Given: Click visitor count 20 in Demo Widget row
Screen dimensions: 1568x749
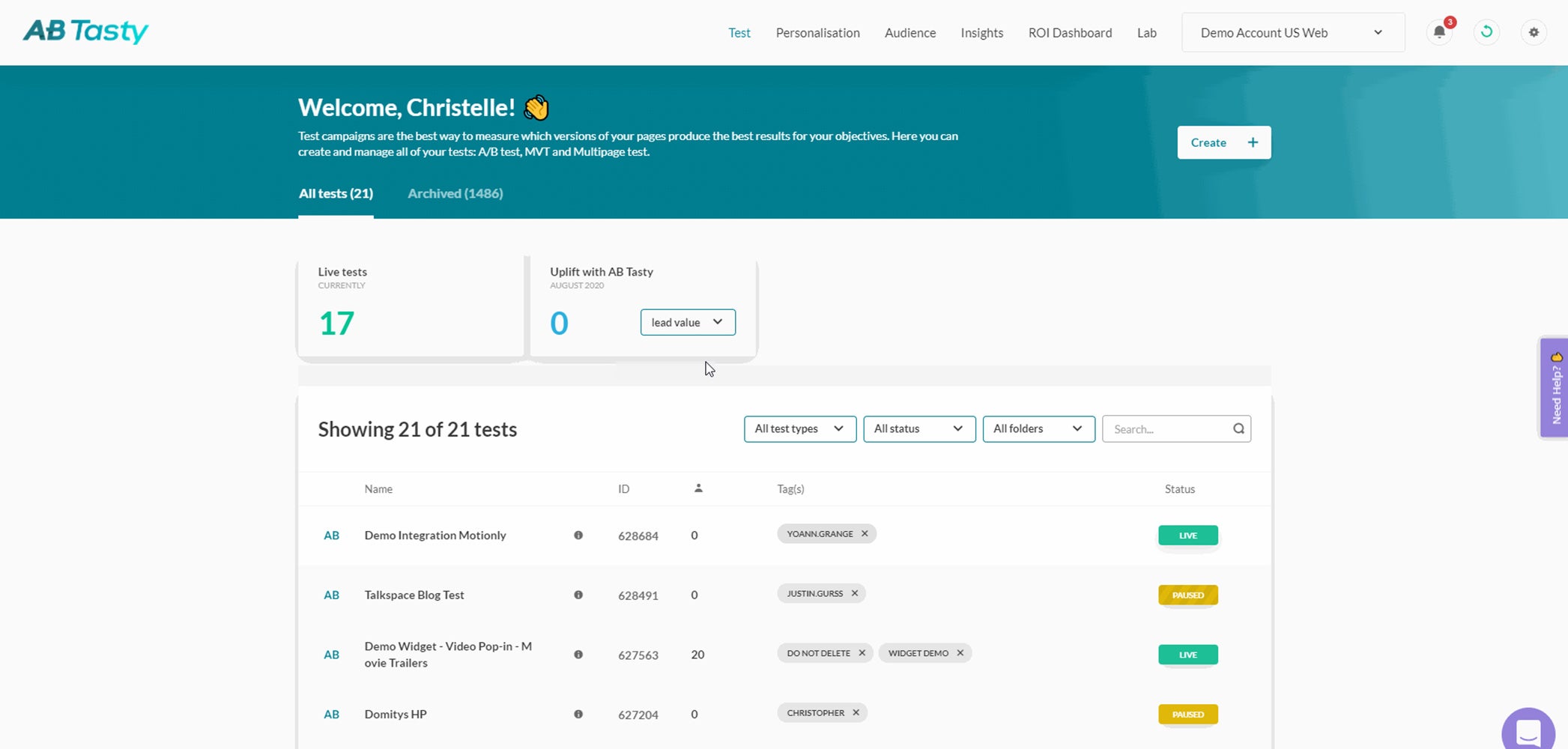Looking at the screenshot, I should (x=697, y=655).
